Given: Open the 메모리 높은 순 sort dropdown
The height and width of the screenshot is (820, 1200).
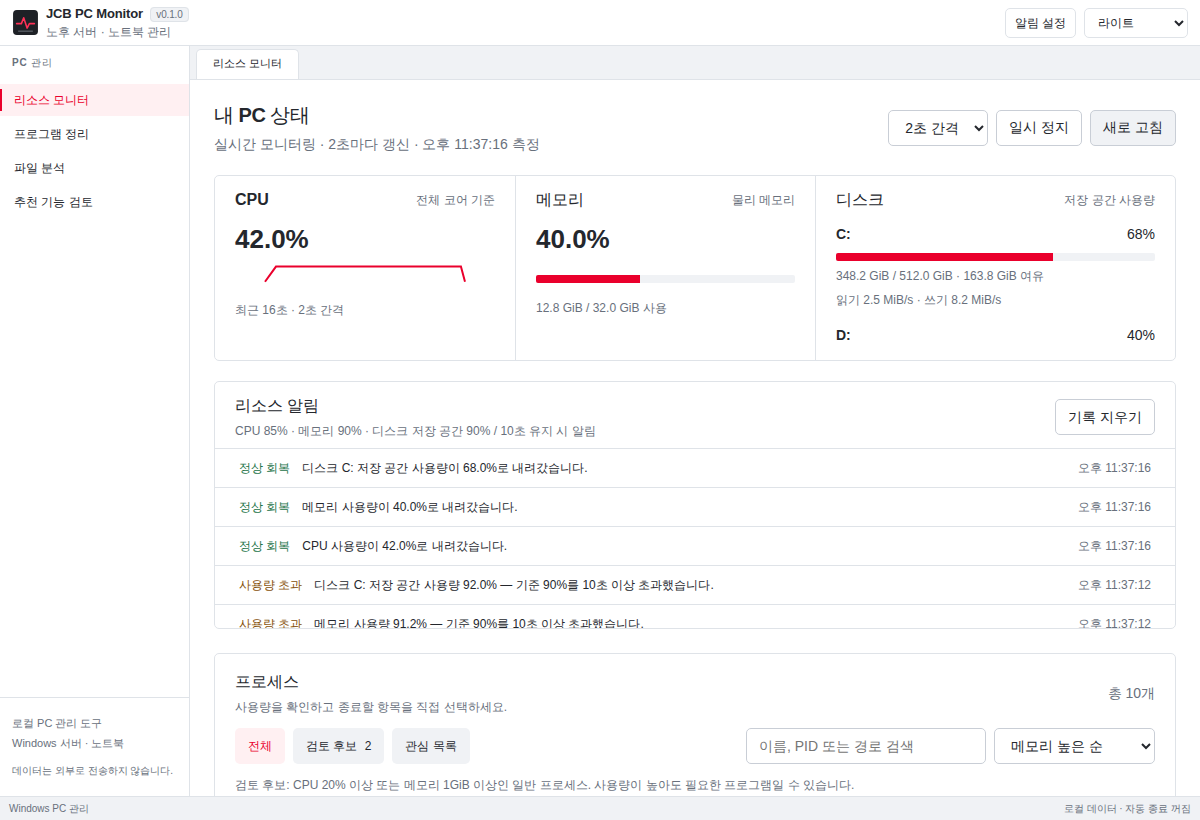Looking at the screenshot, I should coord(1074,746).
